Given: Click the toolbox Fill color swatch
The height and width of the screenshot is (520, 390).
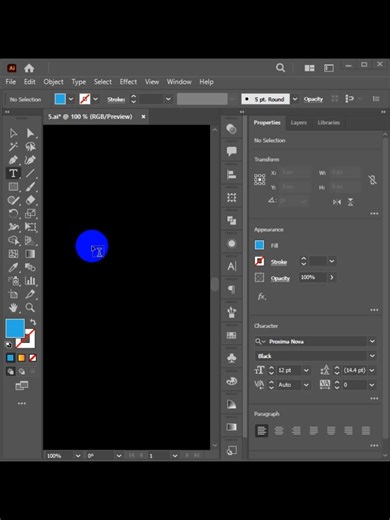Looking at the screenshot, I should 15,328.
